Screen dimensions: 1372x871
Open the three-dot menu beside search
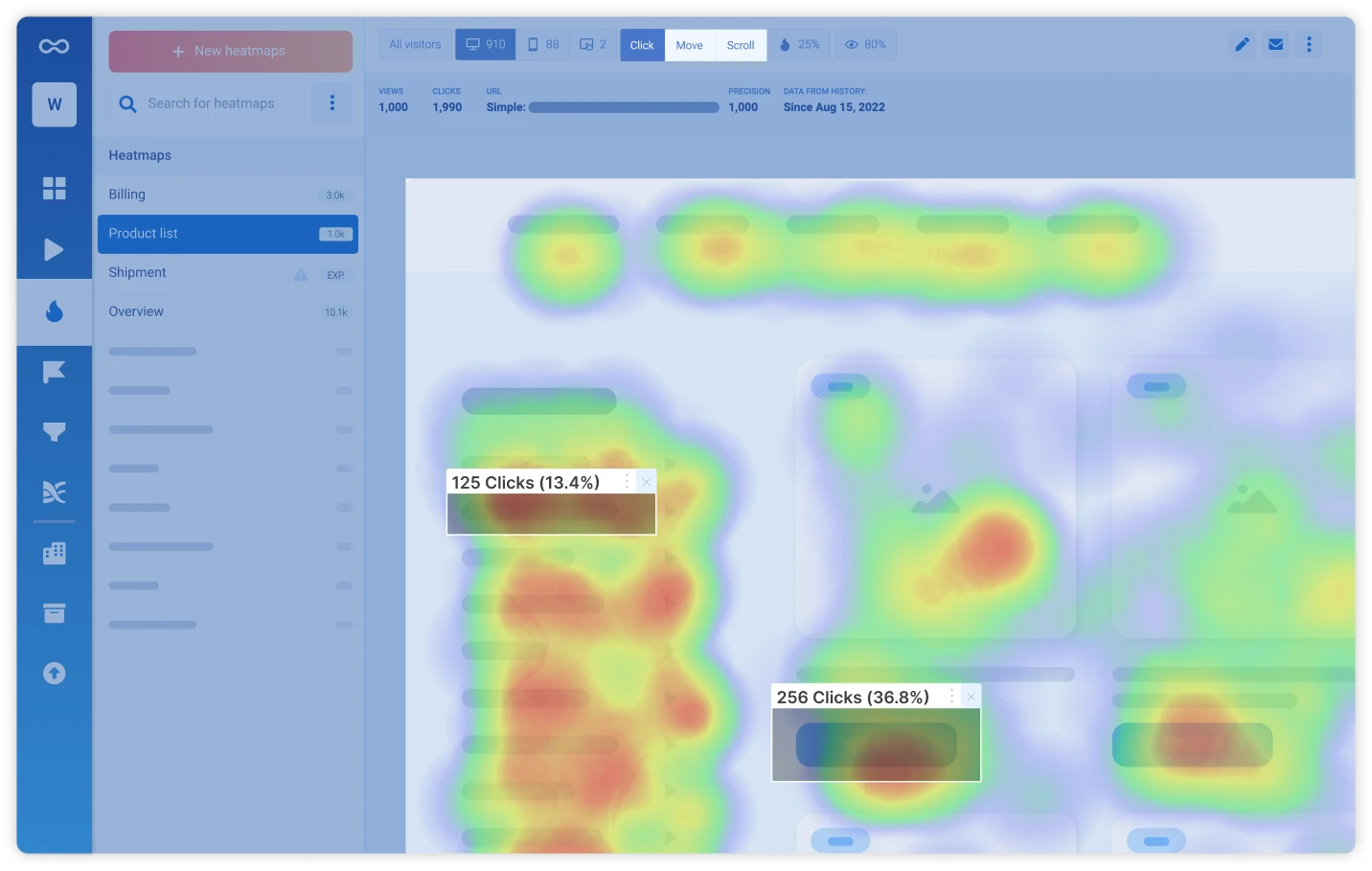(x=332, y=103)
